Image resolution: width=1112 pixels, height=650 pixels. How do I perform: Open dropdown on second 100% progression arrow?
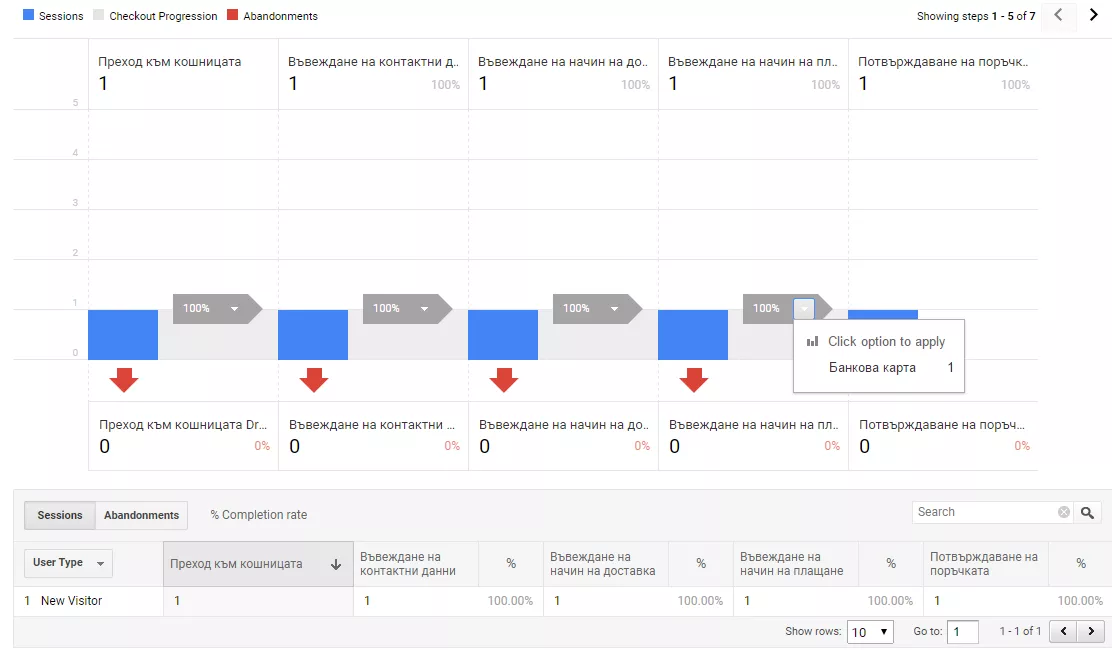[x=424, y=308]
